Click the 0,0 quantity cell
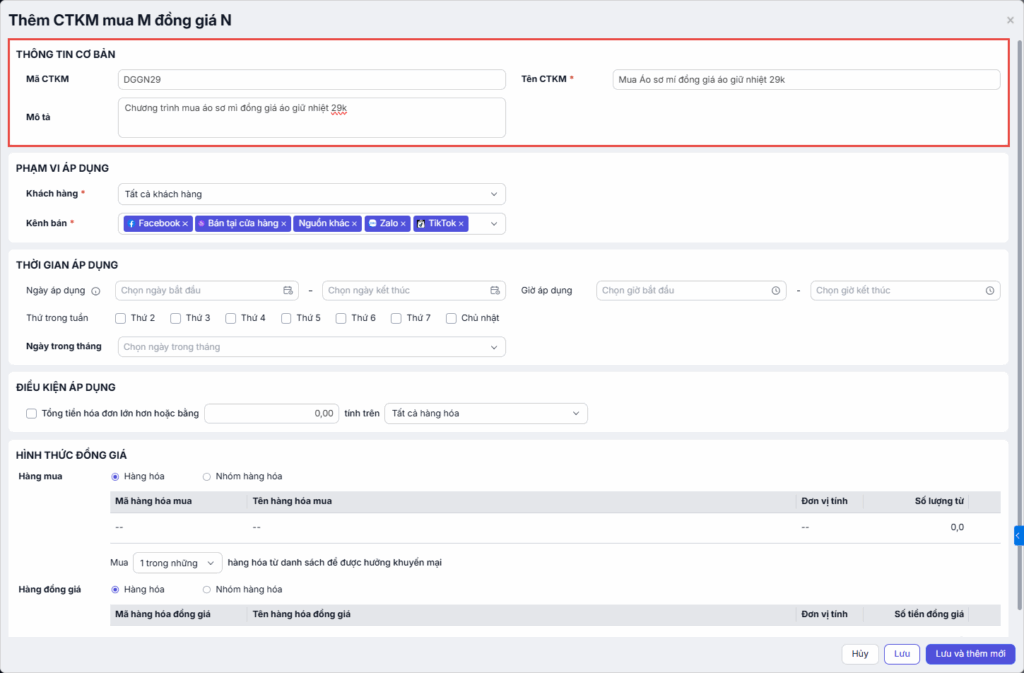 [x=957, y=527]
